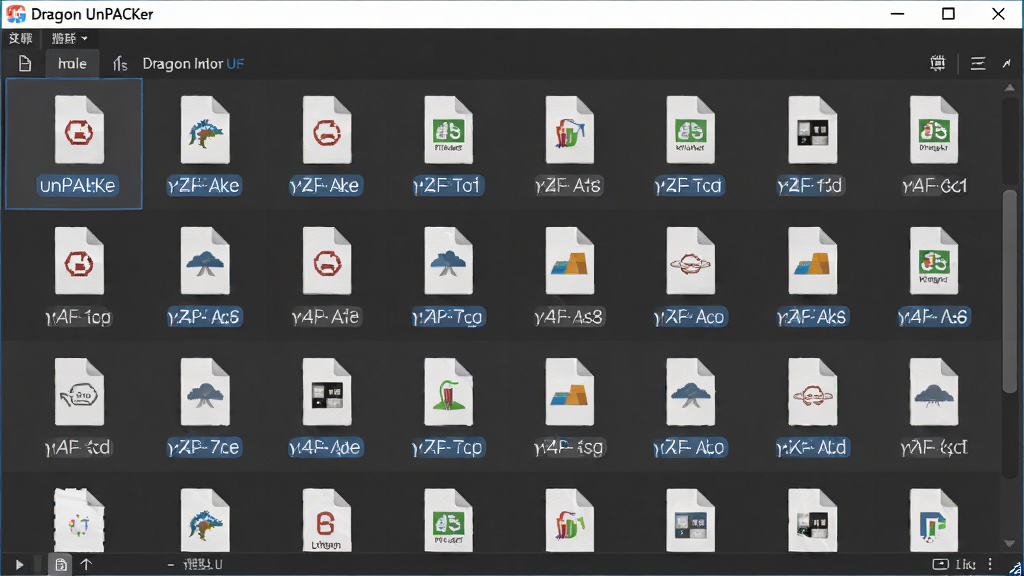Select the yAF Gc1 file icon
The height and width of the screenshot is (576, 1024).
934,129
